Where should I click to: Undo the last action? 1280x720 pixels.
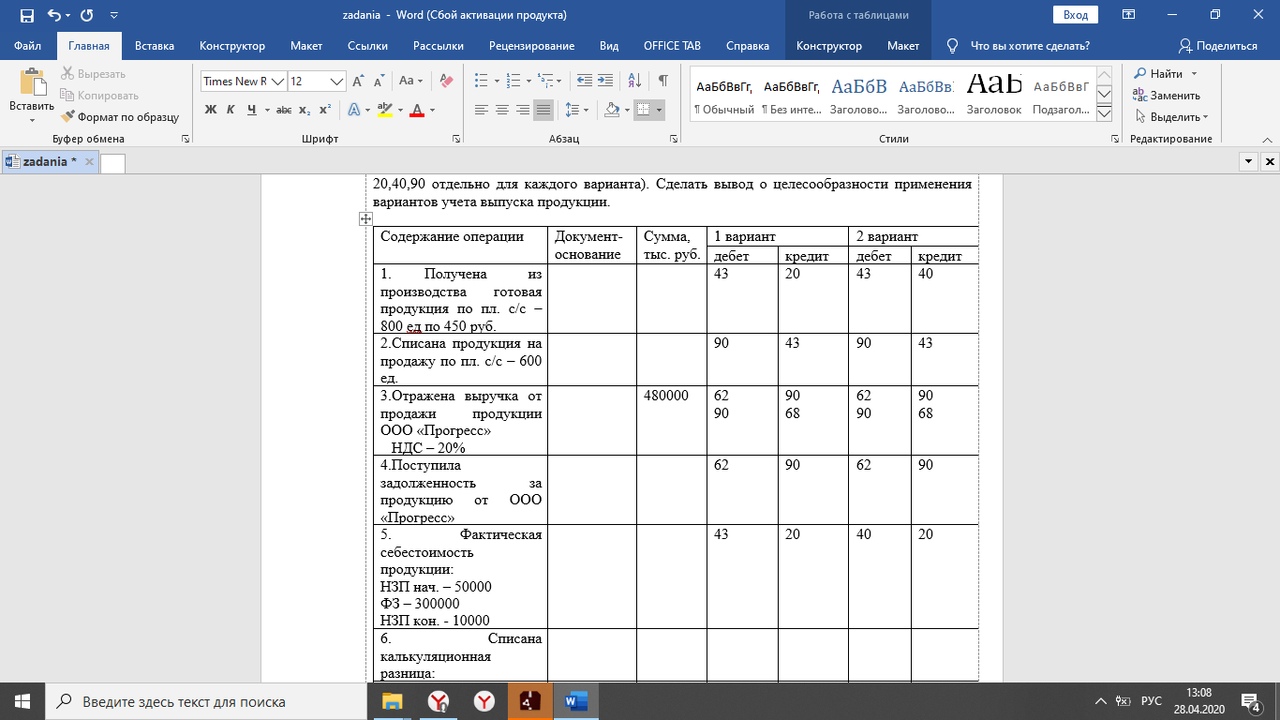(x=53, y=15)
